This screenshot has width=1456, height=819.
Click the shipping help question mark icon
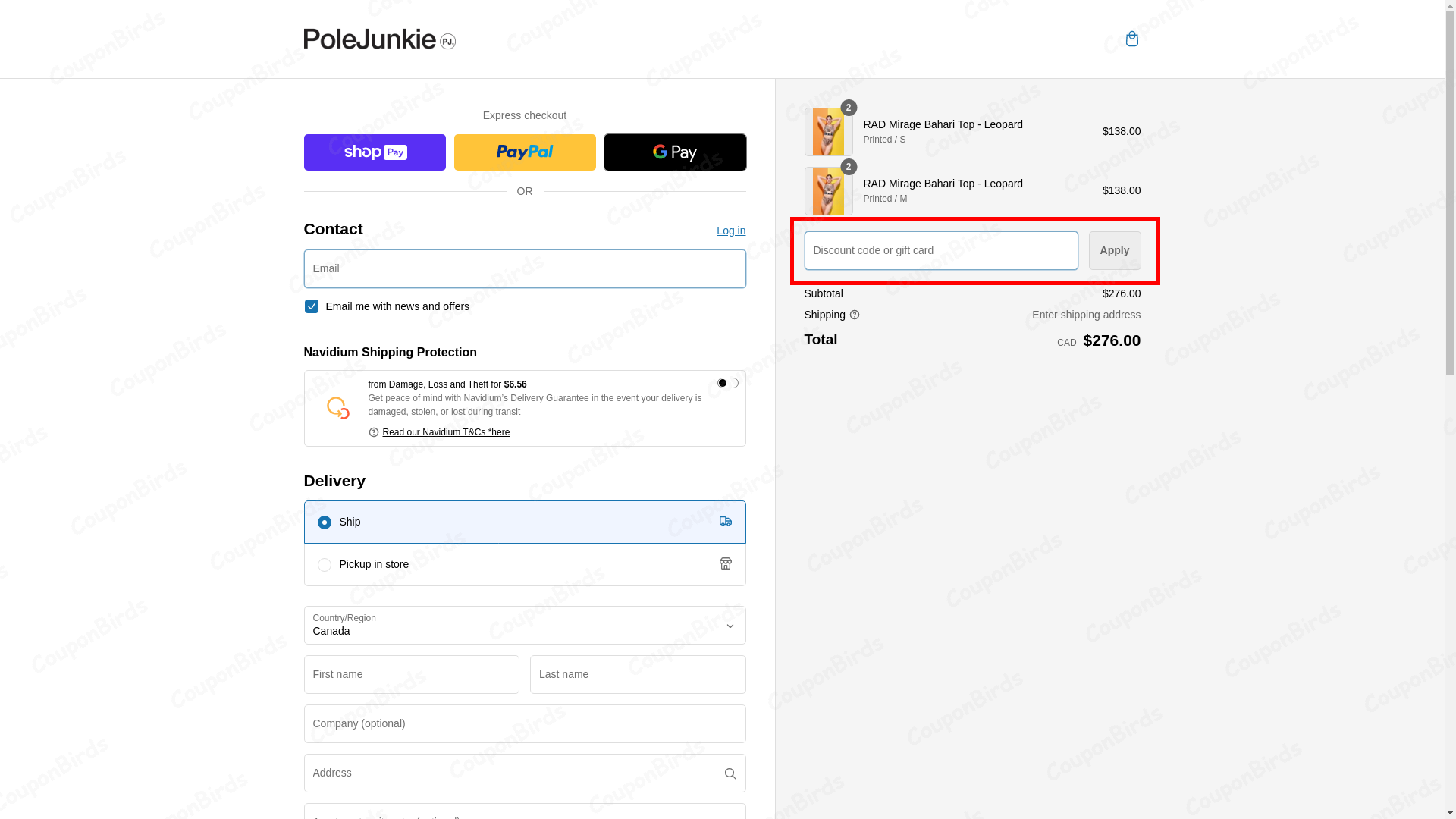click(855, 315)
